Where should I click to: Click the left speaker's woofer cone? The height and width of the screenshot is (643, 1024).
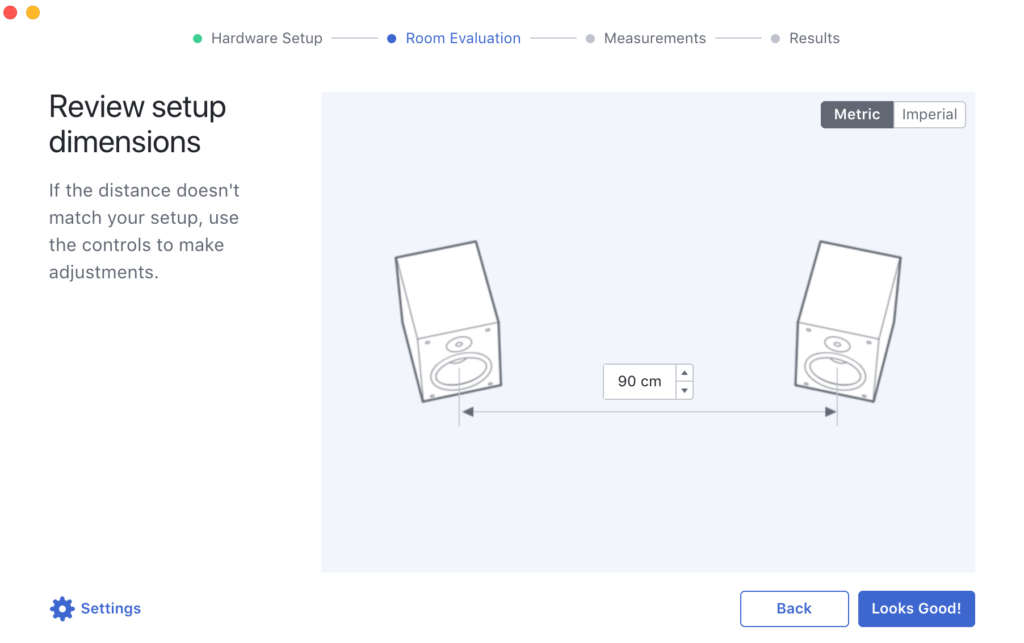tap(461, 374)
